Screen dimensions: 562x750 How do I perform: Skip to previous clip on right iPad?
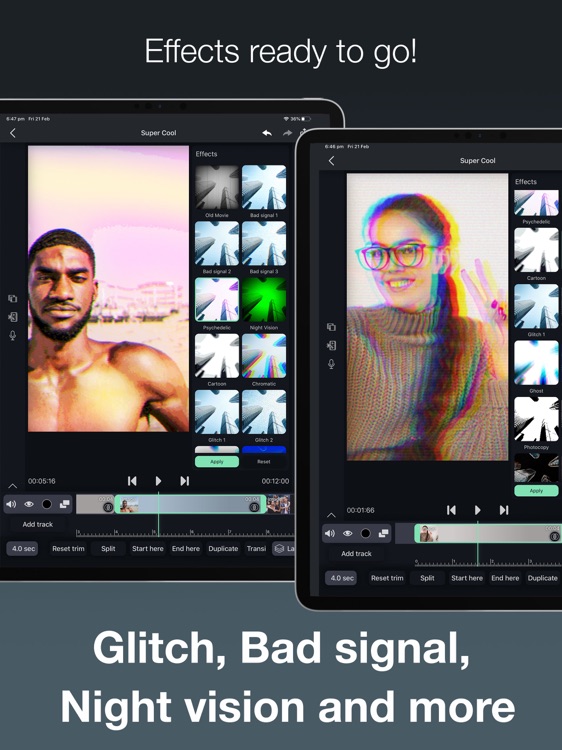pyautogui.click(x=451, y=510)
